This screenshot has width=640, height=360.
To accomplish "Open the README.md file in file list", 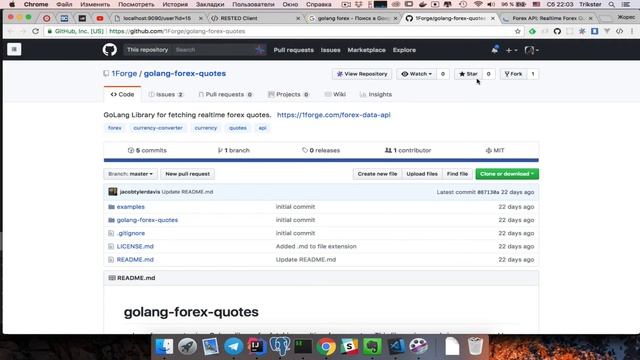I will (x=135, y=260).
